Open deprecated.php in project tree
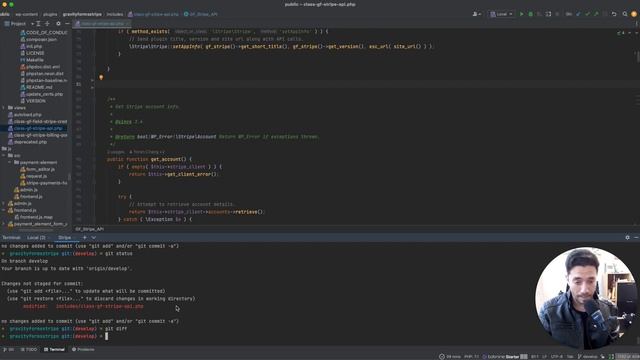 (x=27, y=142)
